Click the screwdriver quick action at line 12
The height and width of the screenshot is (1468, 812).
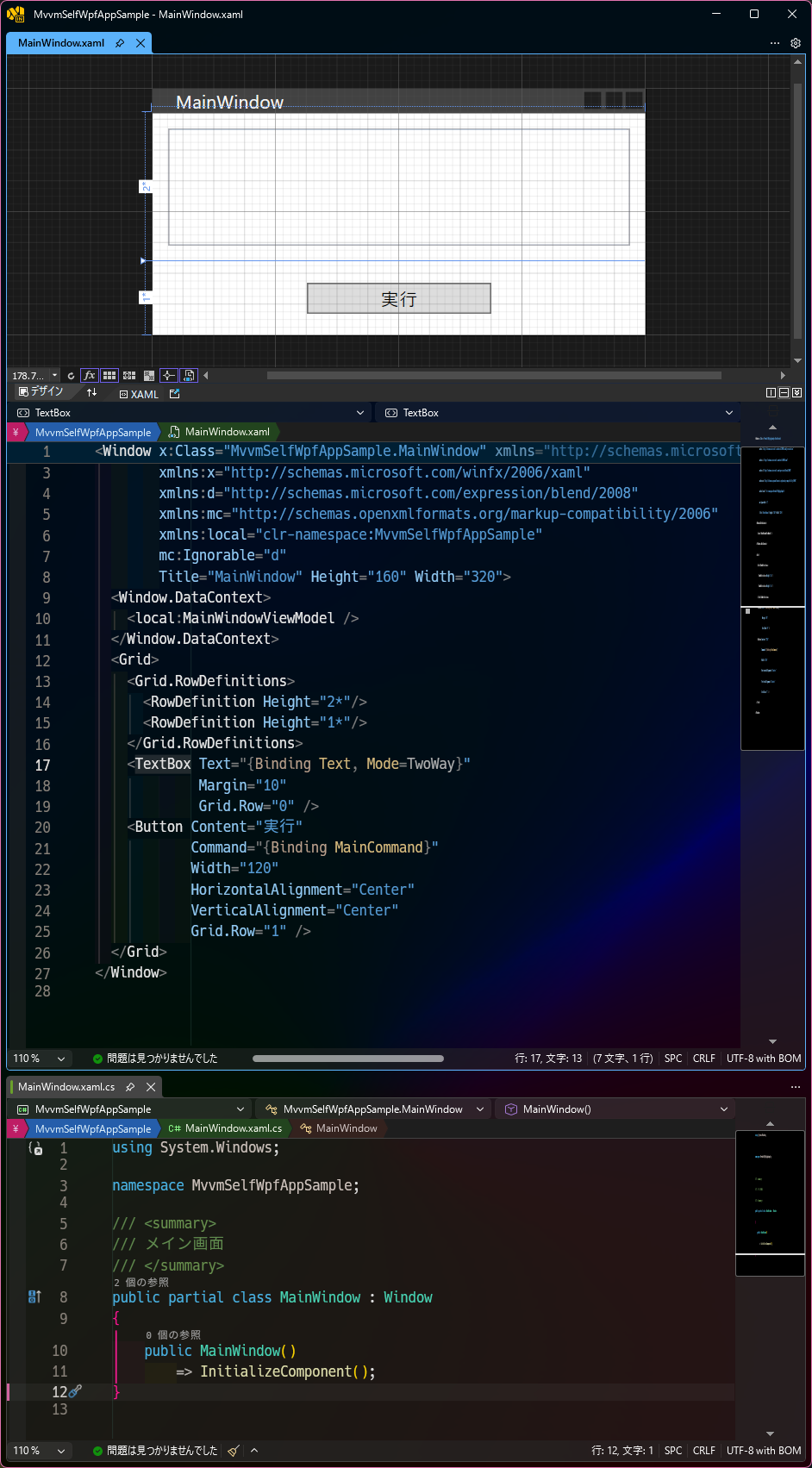(75, 1391)
